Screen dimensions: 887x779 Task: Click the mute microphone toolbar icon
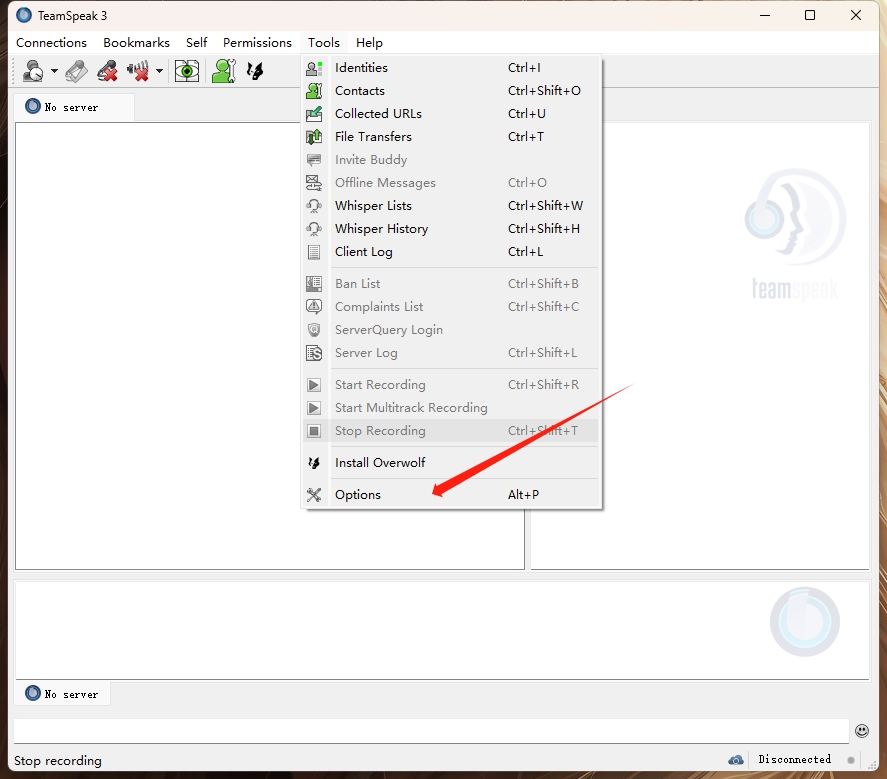click(107, 71)
